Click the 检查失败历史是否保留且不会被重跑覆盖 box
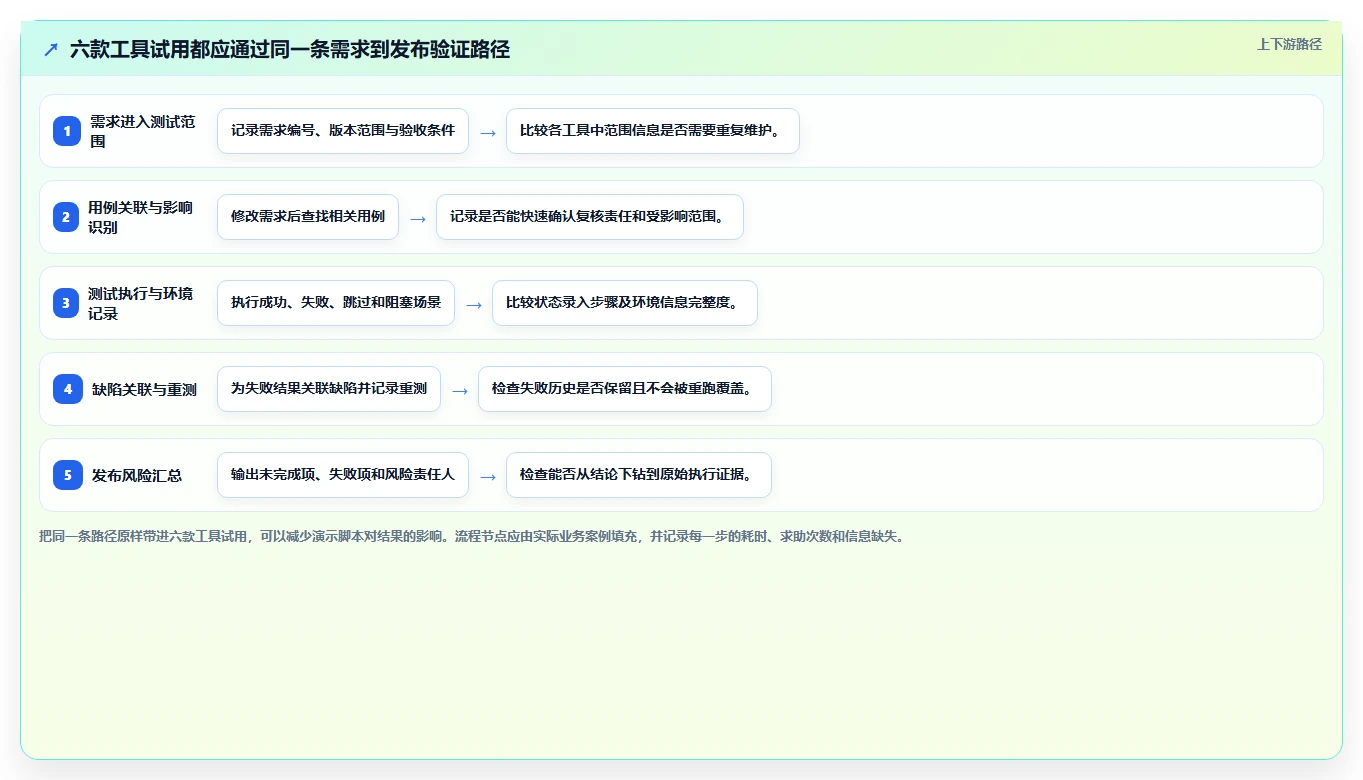 tap(625, 389)
